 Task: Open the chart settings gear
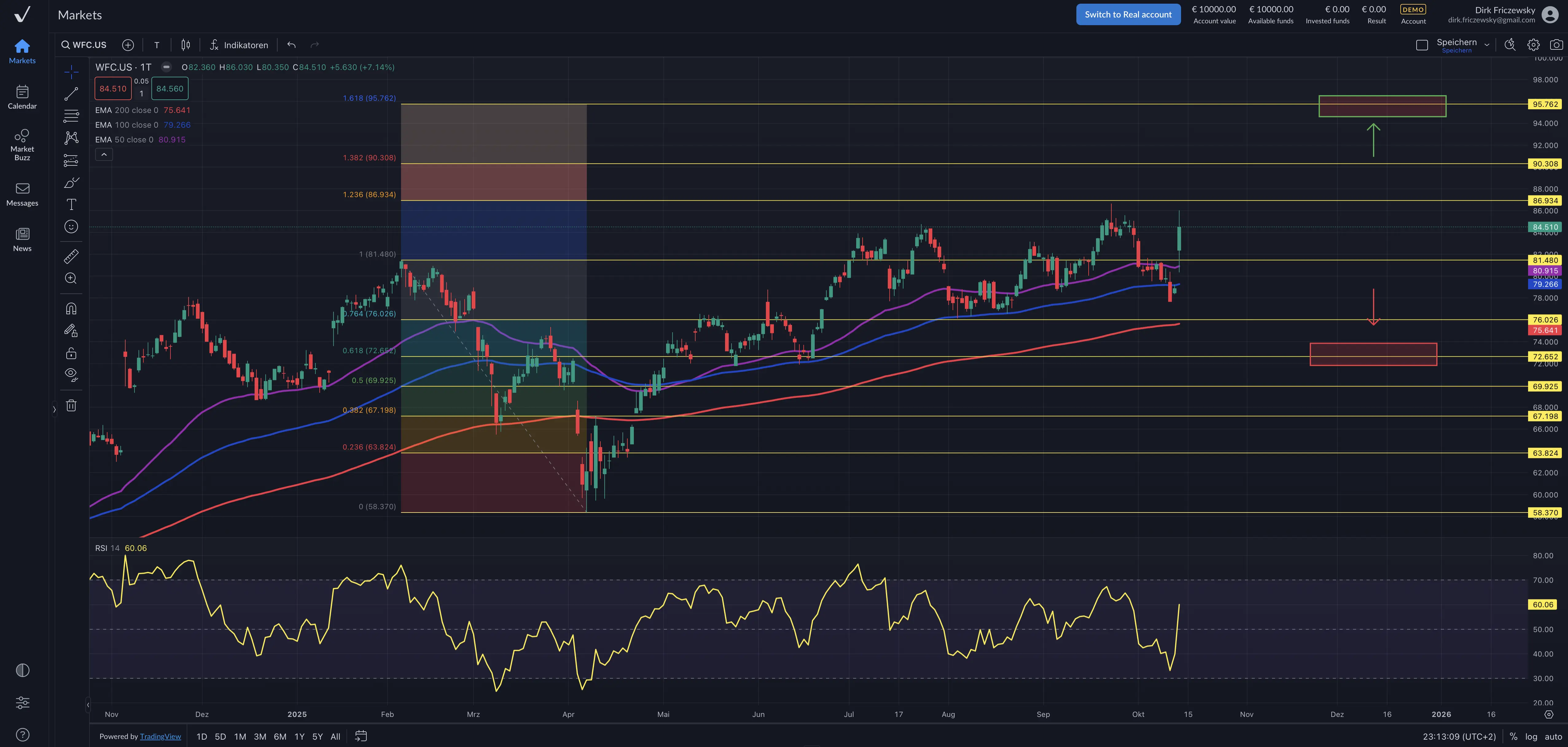click(x=1533, y=45)
